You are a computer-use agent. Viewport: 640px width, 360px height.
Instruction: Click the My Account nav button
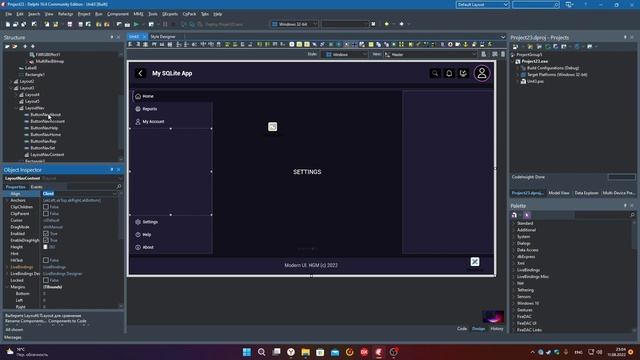pos(171,122)
